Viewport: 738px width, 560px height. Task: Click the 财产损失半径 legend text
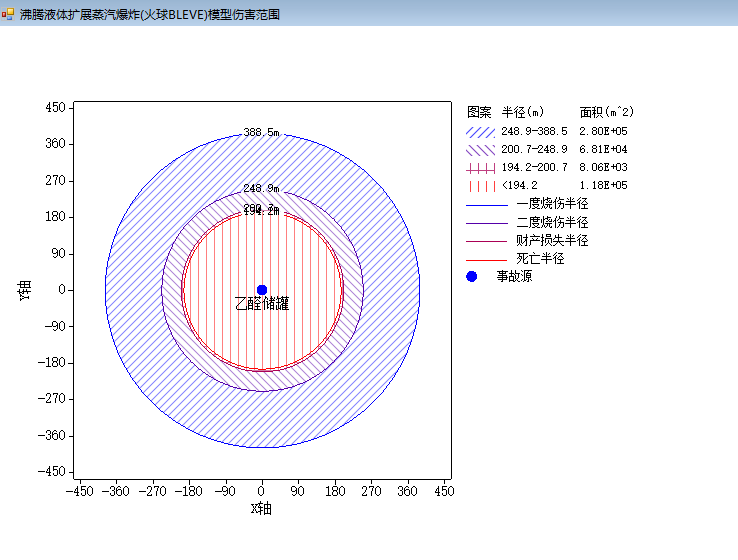(552, 240)
